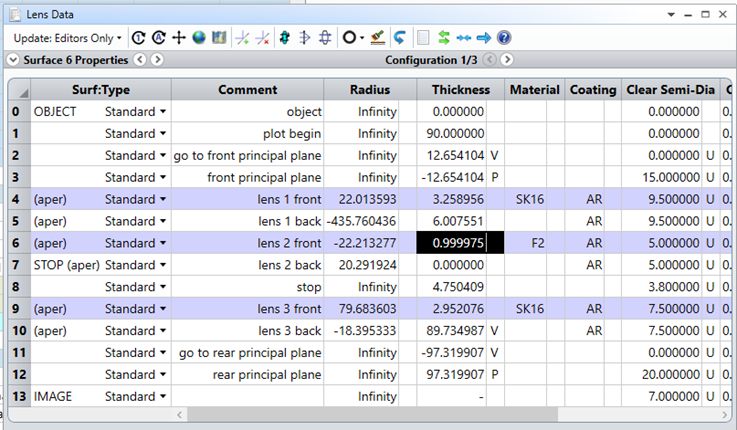Viewport: 737px width, 430px height.
Task: Open surface type dropdown for row 4
Action: [x=163, y=199]
